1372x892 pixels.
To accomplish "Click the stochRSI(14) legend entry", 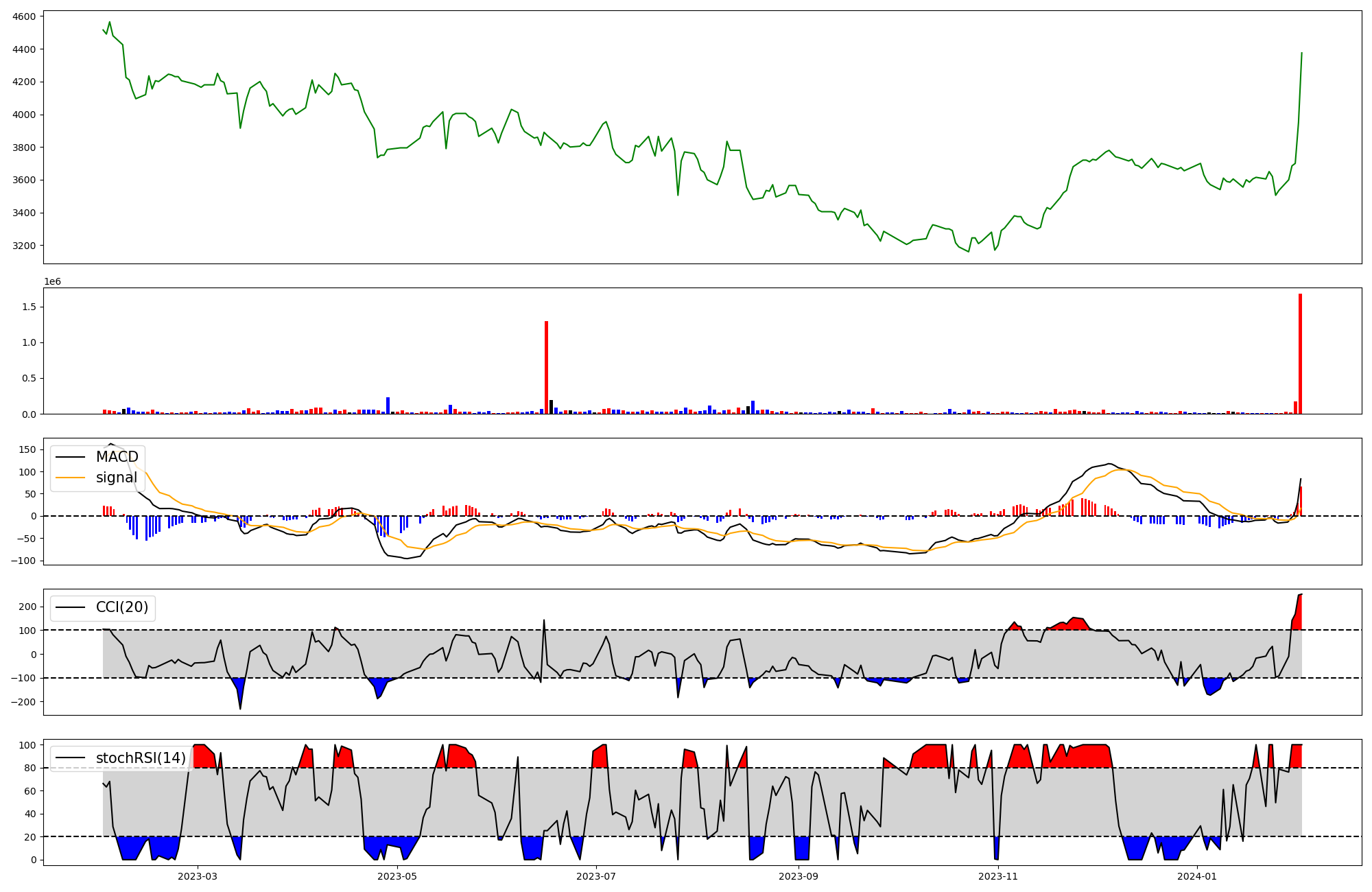I will click(121, 758).
